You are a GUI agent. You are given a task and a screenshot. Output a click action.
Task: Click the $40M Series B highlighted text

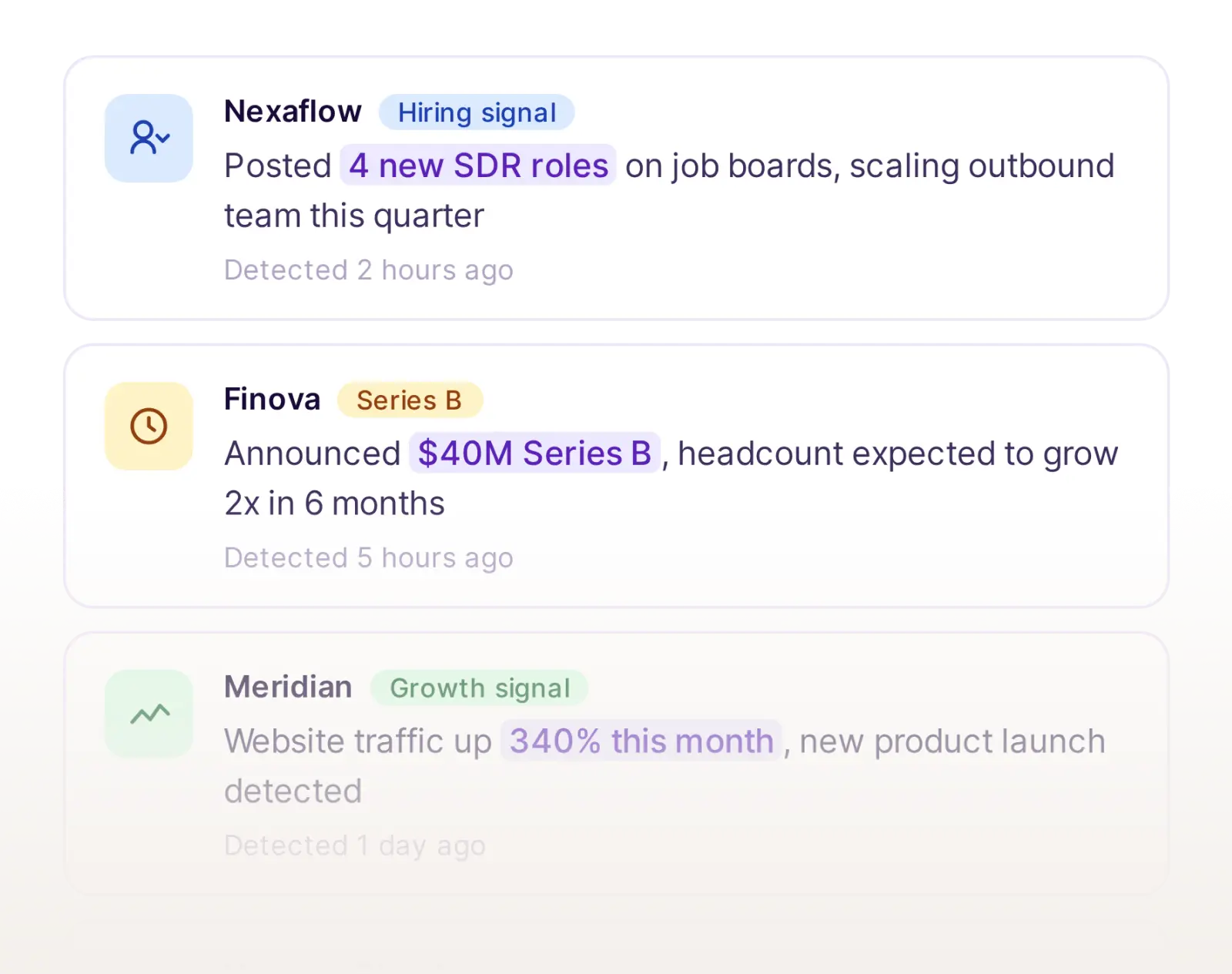click(x=535, y=453)
